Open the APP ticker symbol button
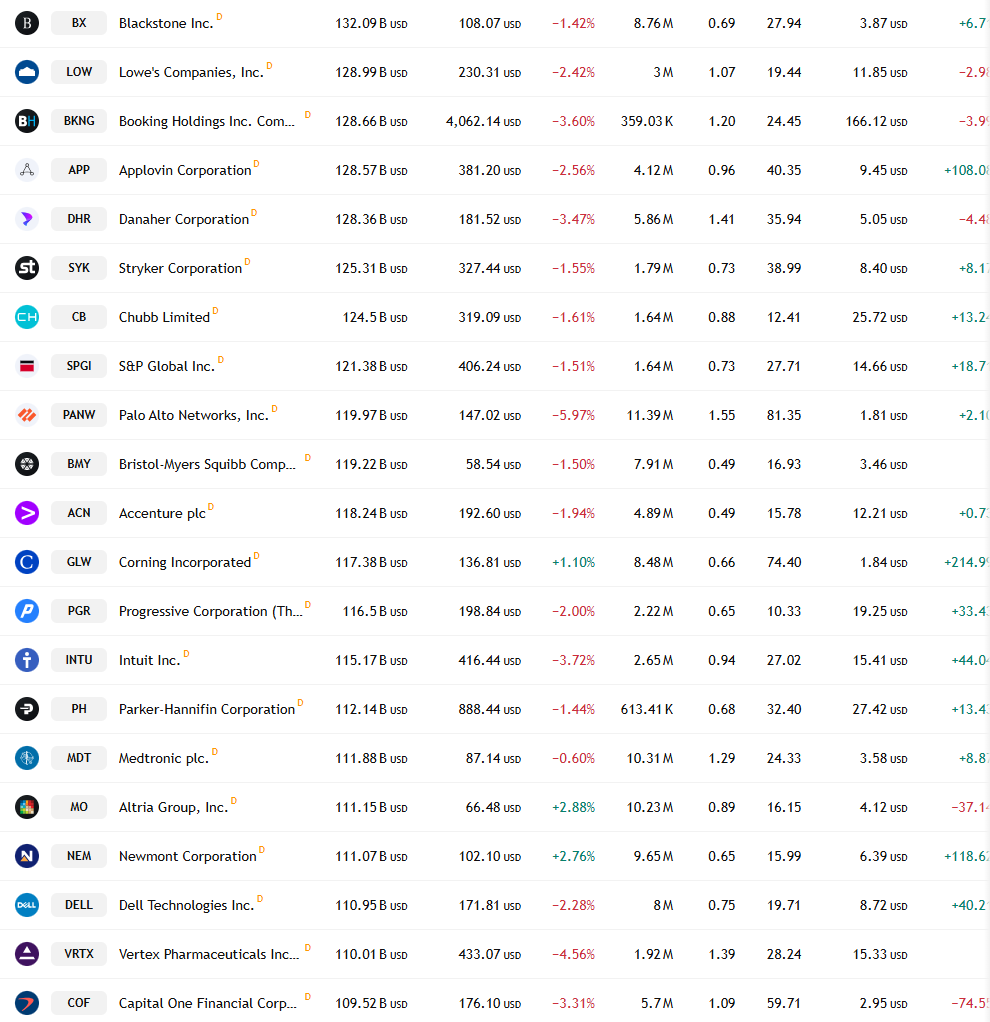Screen dimensions: 990x1022 pos(79,169)
